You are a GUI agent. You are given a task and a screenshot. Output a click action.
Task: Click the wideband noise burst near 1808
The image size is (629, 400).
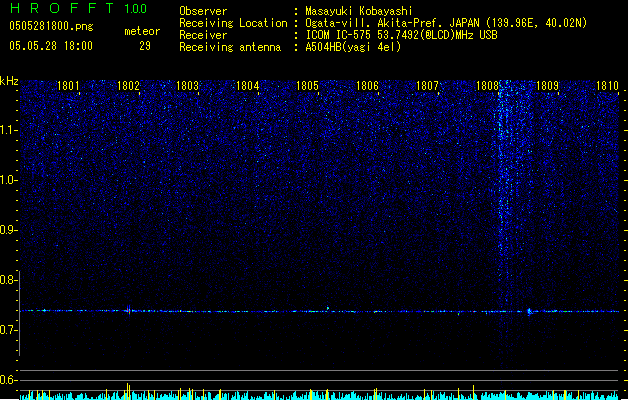(506, 193)
